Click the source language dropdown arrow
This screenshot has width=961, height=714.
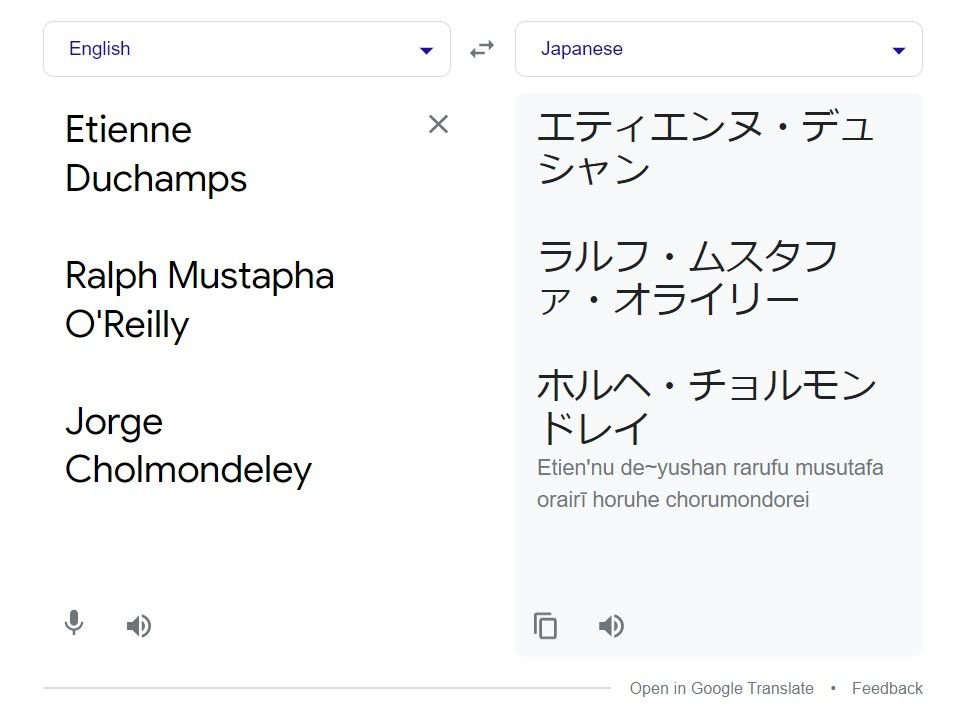click(x=426, y=49)
